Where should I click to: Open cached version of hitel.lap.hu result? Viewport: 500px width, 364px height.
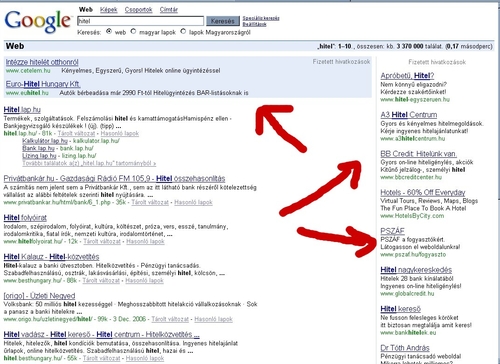[76, 133]
